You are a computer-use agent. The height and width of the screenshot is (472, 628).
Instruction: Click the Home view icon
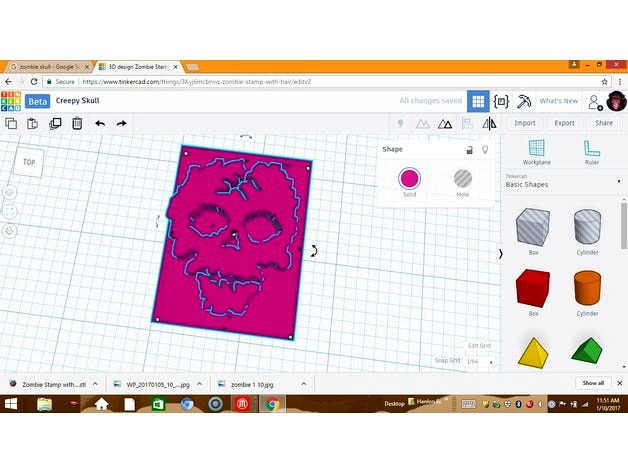click(10, 193)
